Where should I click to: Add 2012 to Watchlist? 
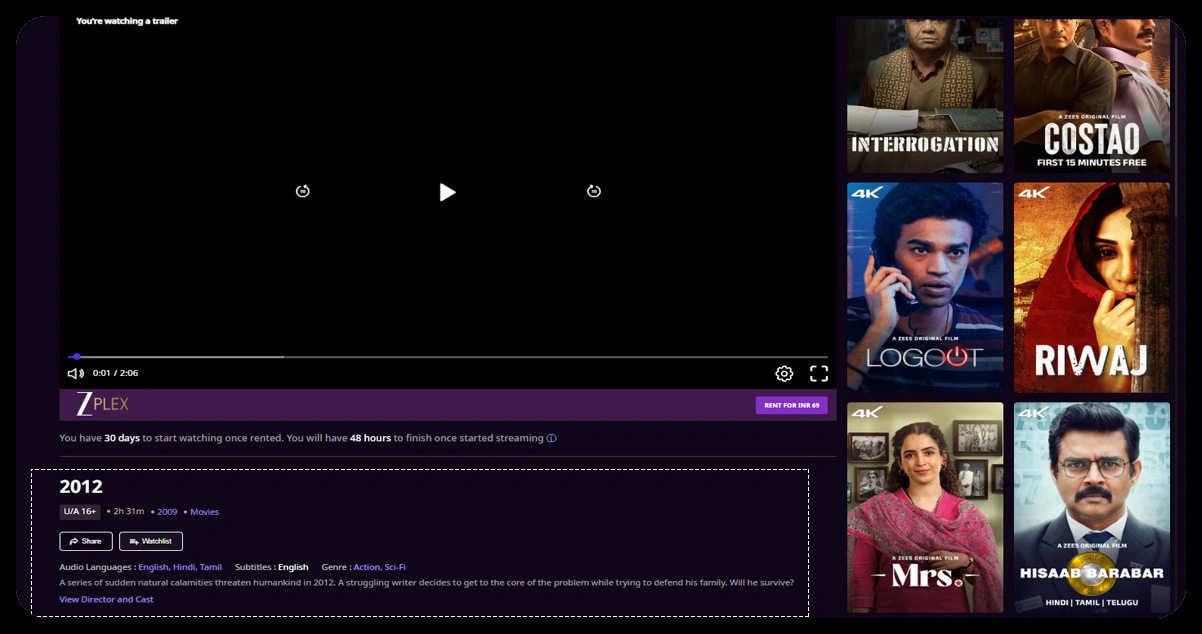pos(151,541)
